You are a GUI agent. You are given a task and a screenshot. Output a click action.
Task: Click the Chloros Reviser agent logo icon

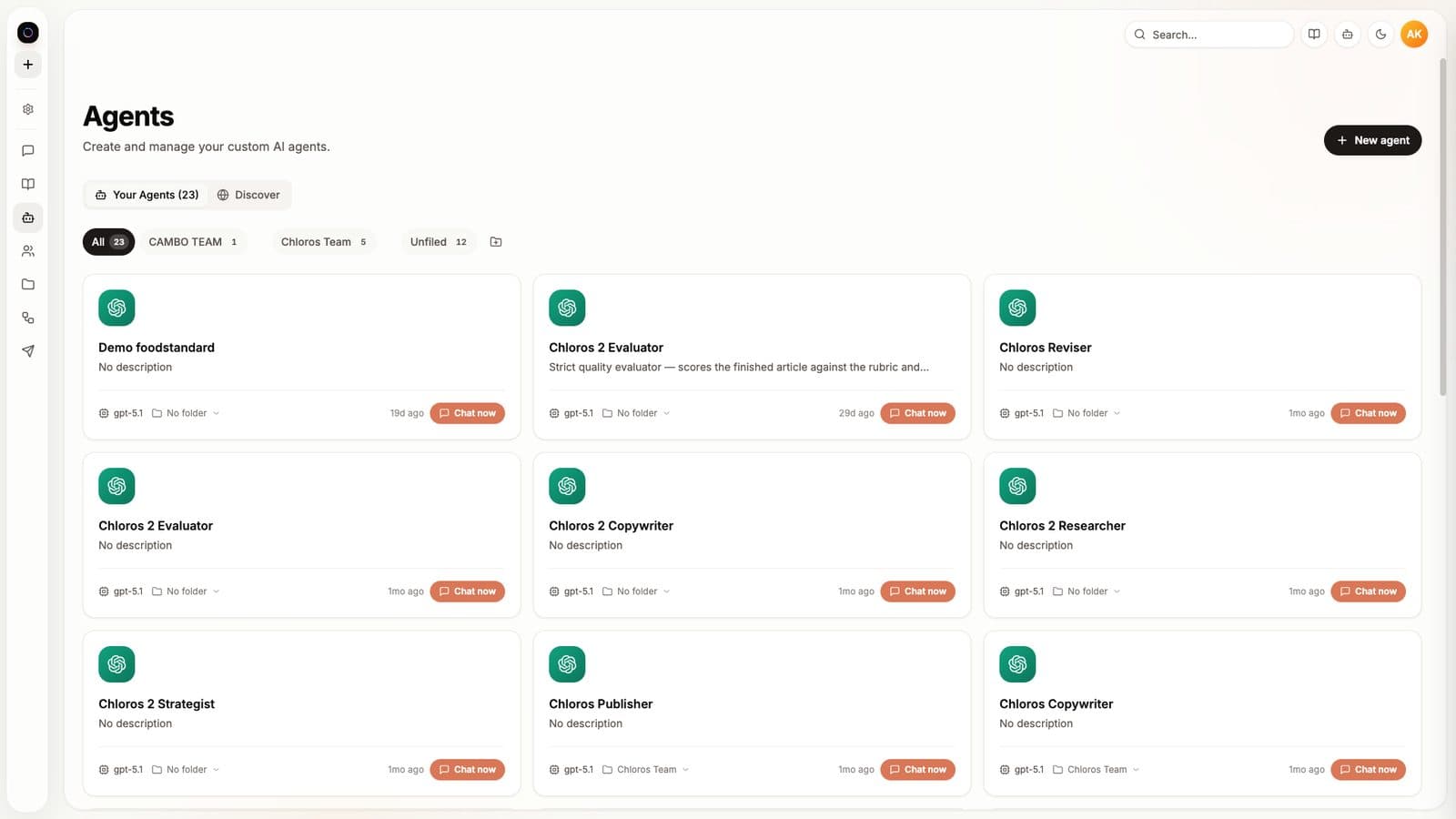click(x=1017, y=308)
